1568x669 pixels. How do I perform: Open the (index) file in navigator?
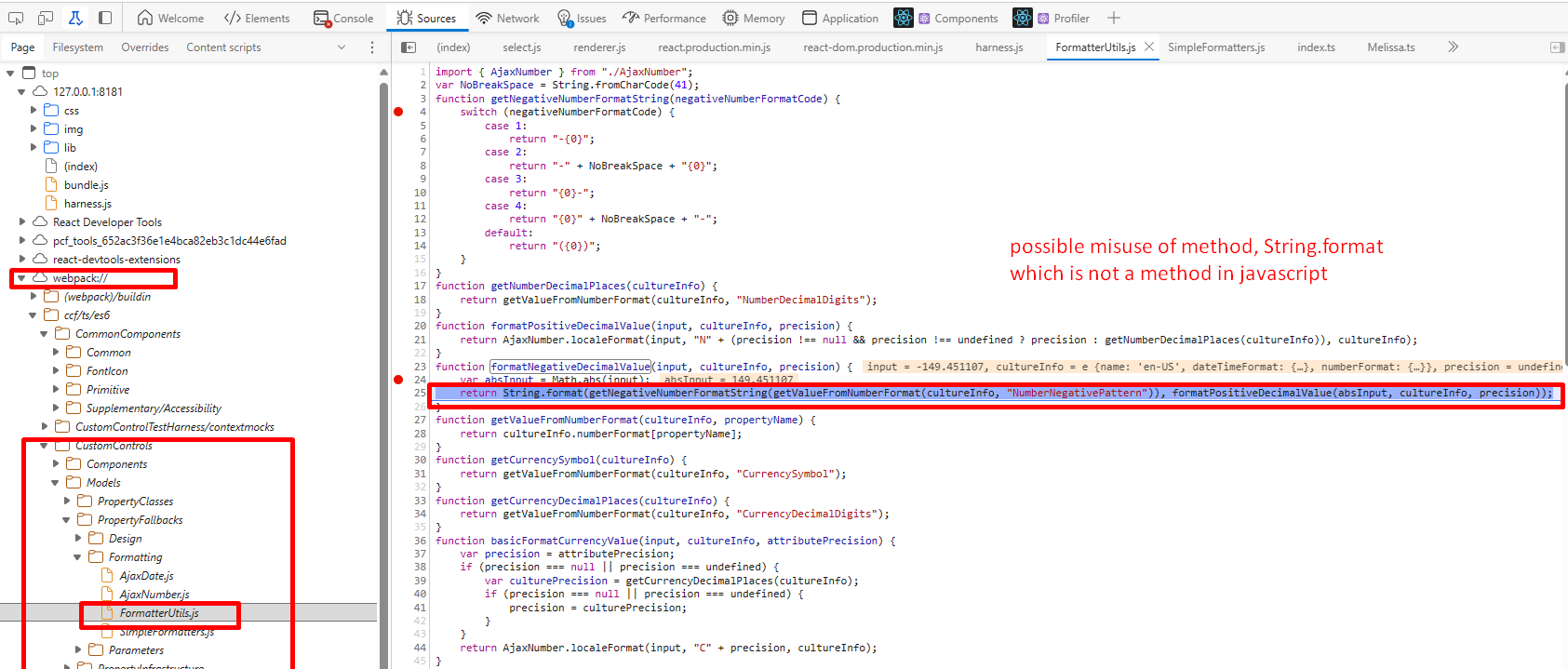[80, 167]
